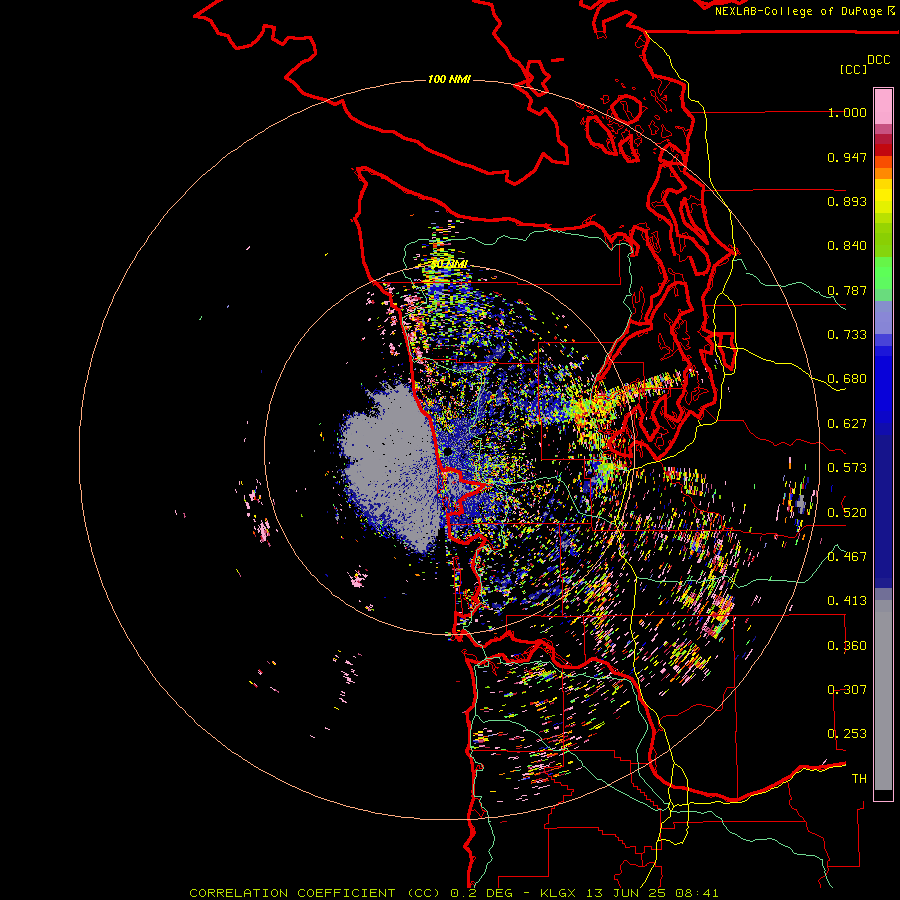Click the 0.413 legend value
The width and height of the screenshot is (900, 900).
coord(847,601)
